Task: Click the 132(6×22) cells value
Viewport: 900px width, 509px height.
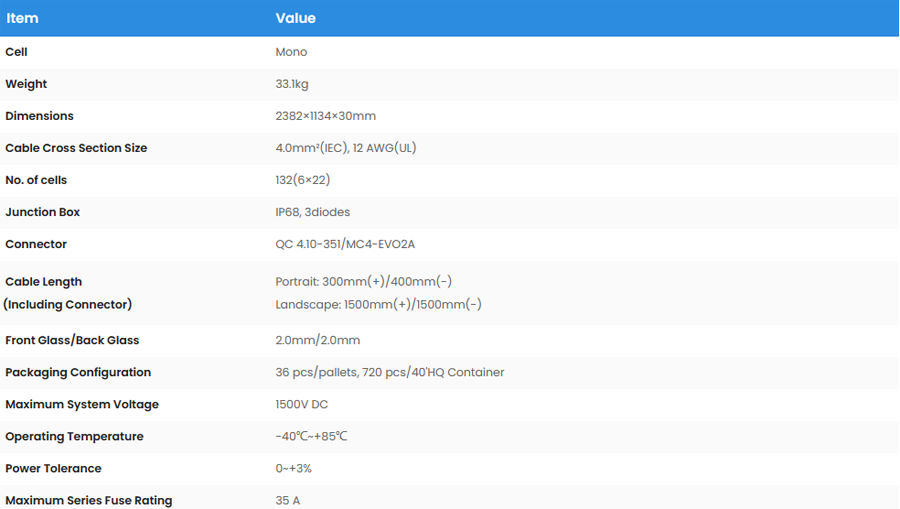Action: coord(302,180)
